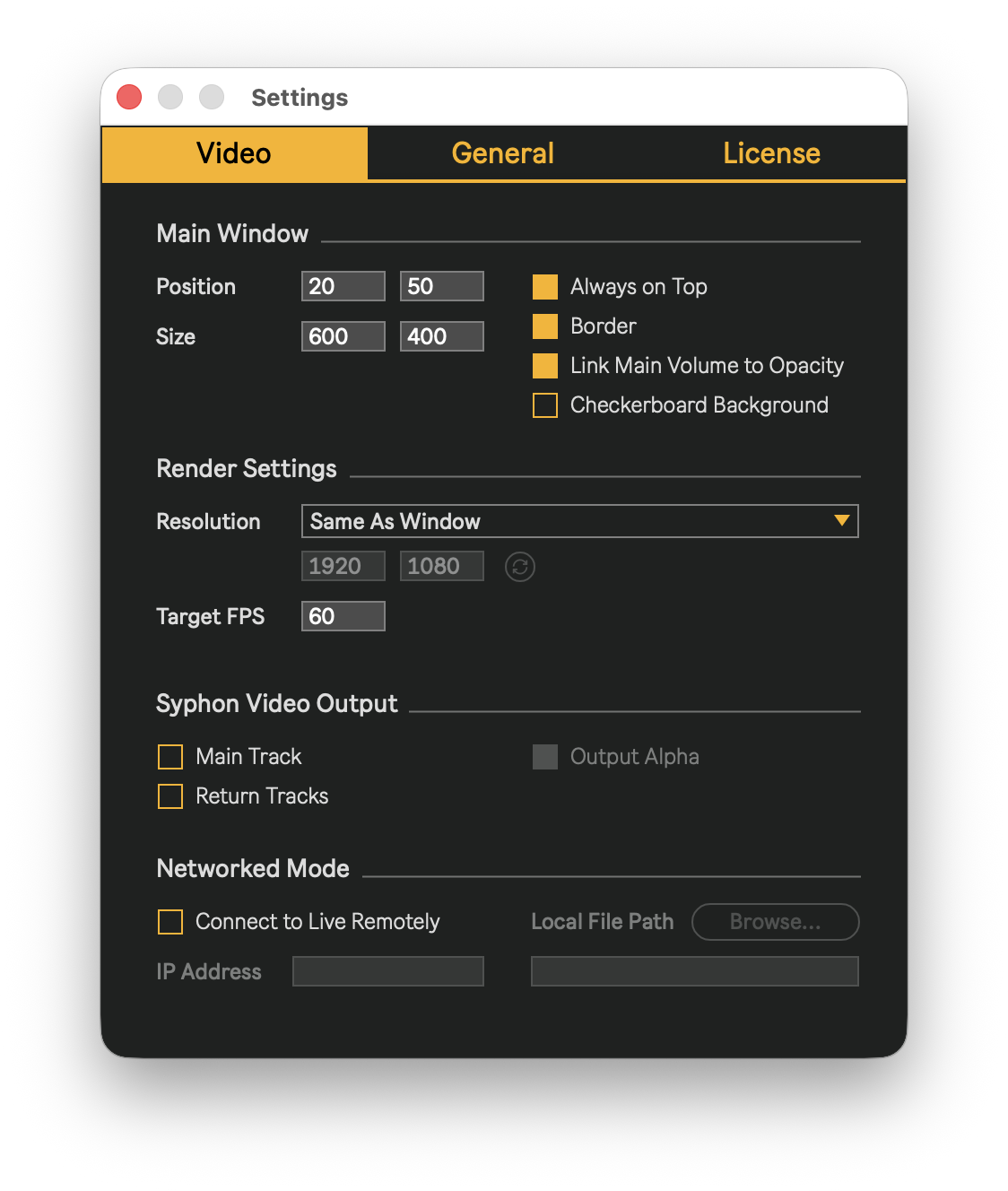Viewport: 1008px width, 1191px height.
Task: Click the Target FPS input field
Action: (343, 617)
